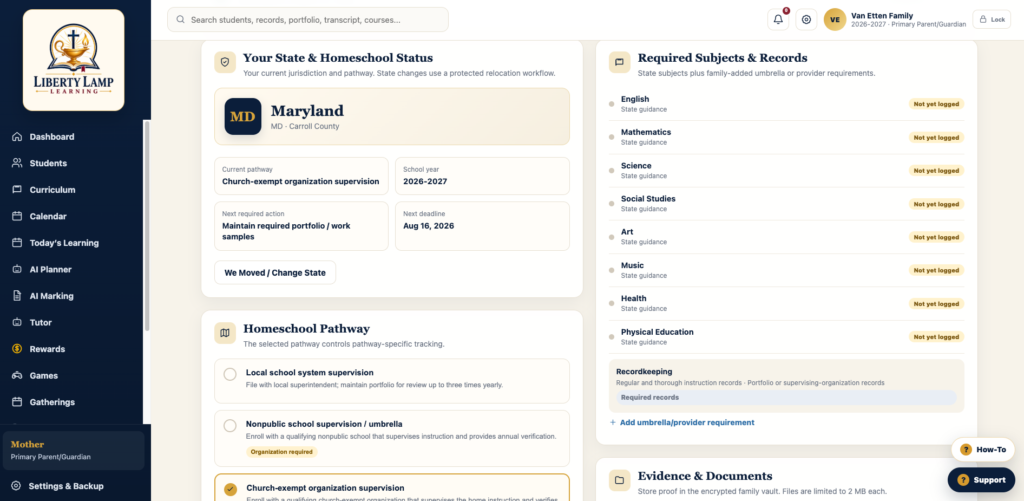Click the School year 2026-2027 field
This screenshot has width=1024, height=501.
click(x=482, y=176)
